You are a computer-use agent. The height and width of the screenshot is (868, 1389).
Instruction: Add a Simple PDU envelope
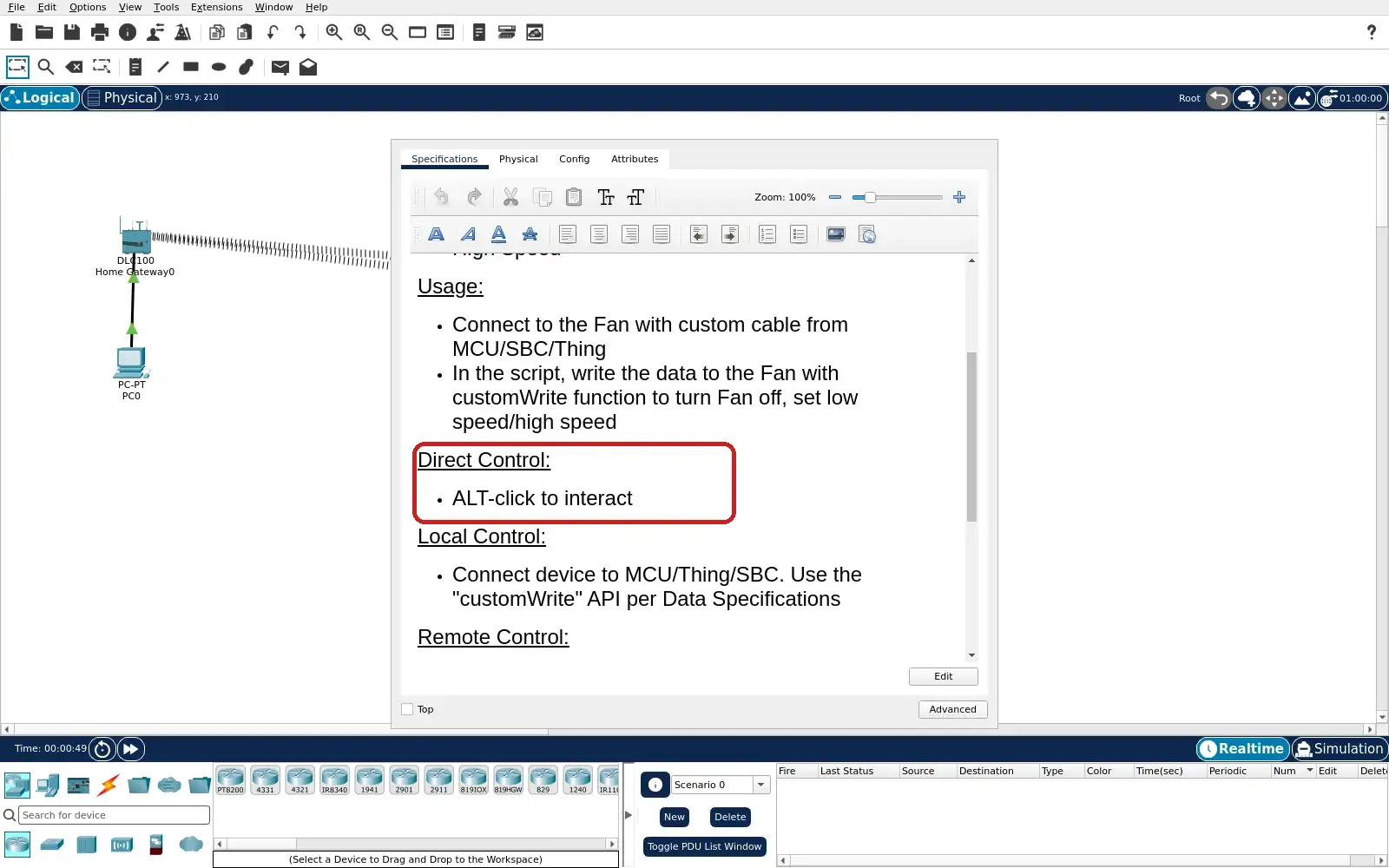pos(280,67)
